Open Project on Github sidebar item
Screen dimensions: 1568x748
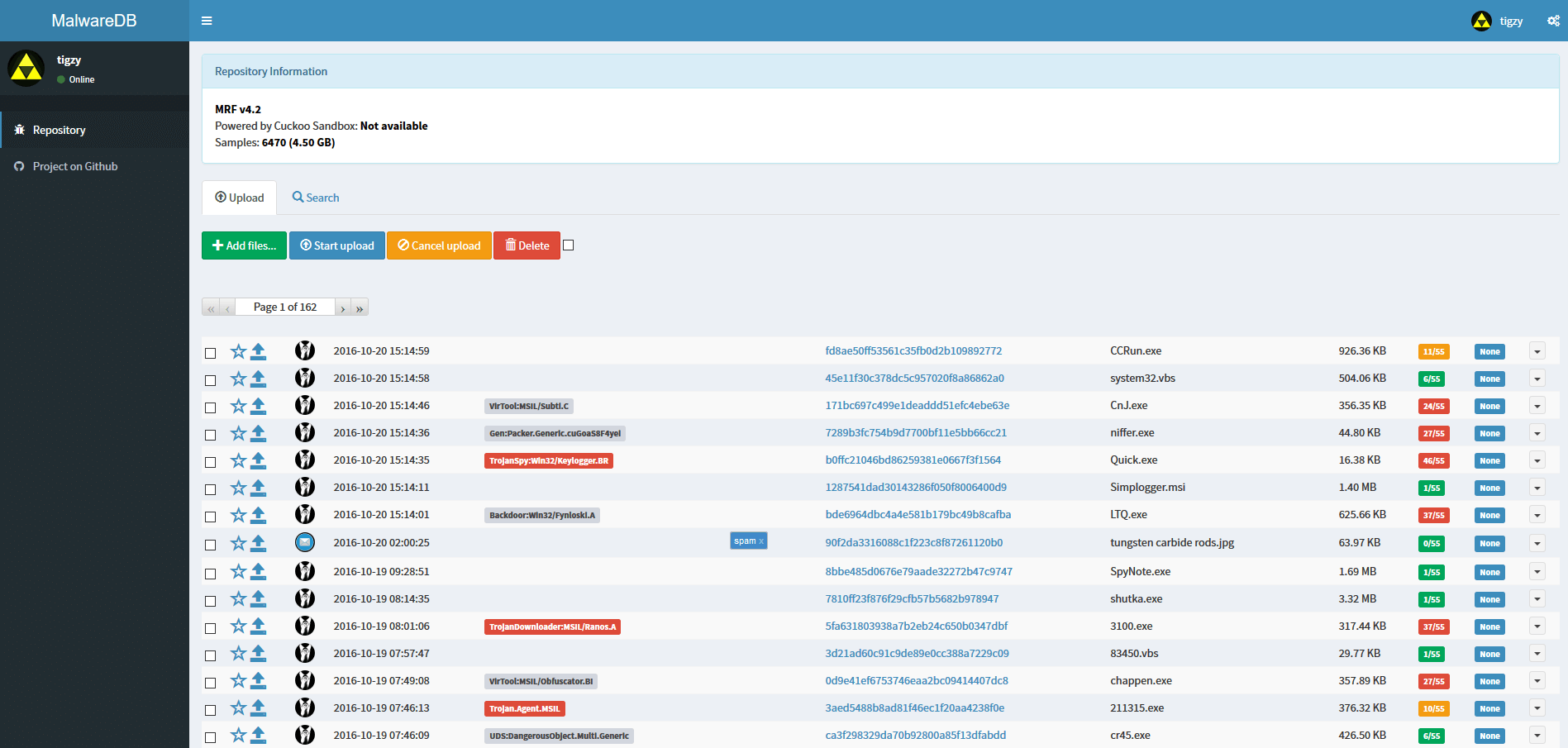coord(75,166)
